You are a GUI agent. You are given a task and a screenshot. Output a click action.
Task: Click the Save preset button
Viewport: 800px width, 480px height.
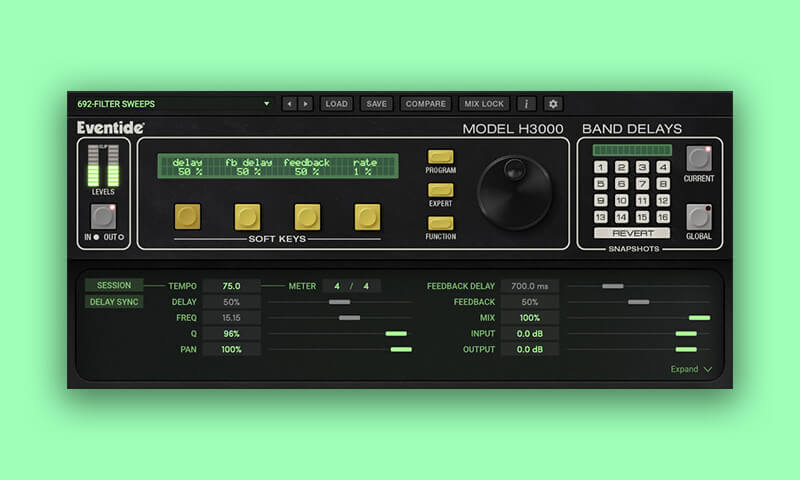(x=376, y=104)
